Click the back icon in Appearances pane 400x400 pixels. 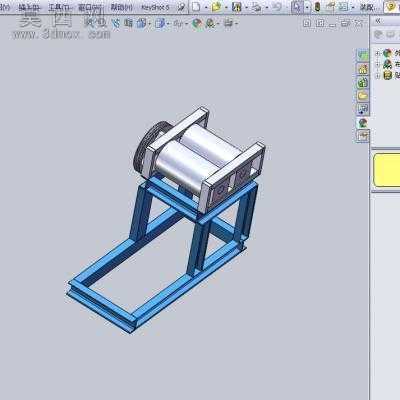378,34
